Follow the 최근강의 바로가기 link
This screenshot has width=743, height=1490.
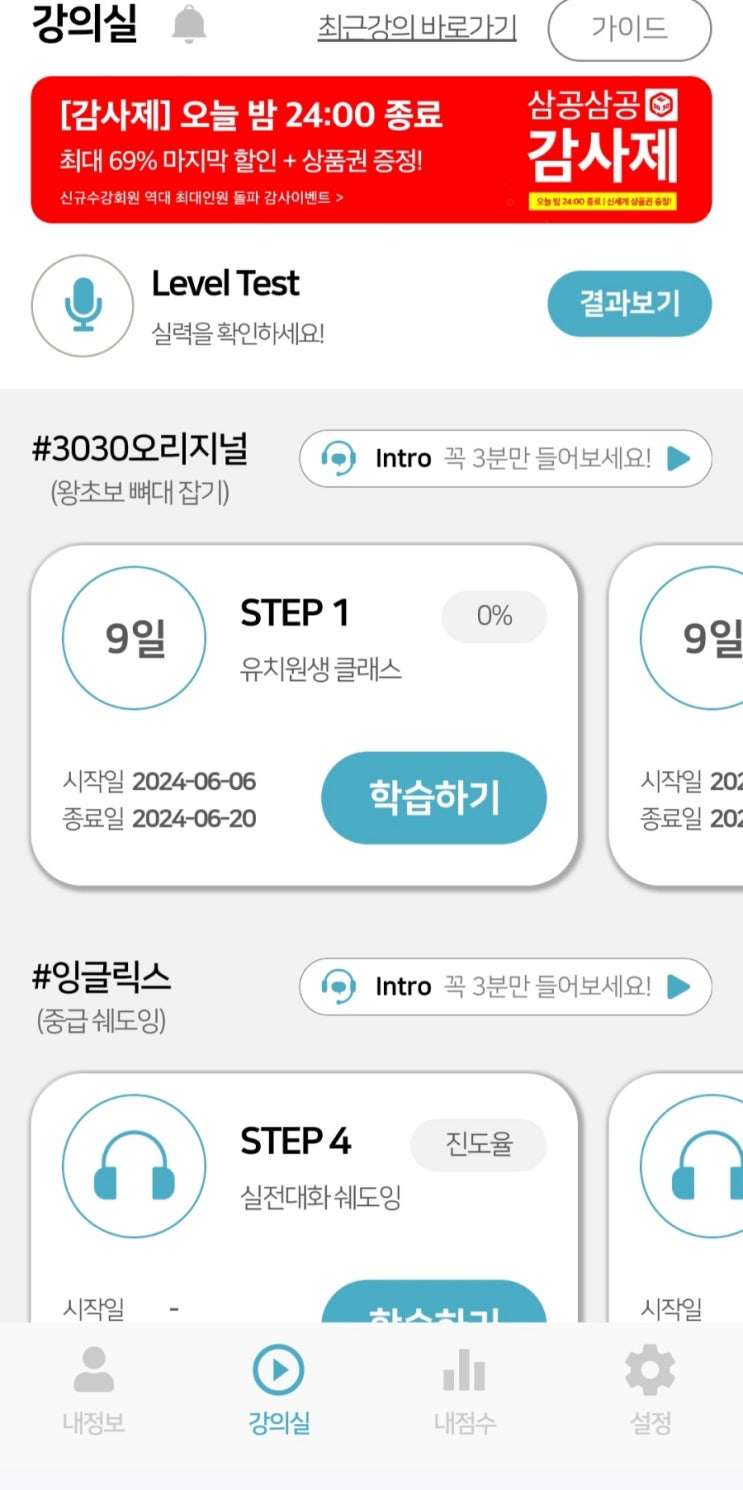pyautogui.click(x=417, y=27)
